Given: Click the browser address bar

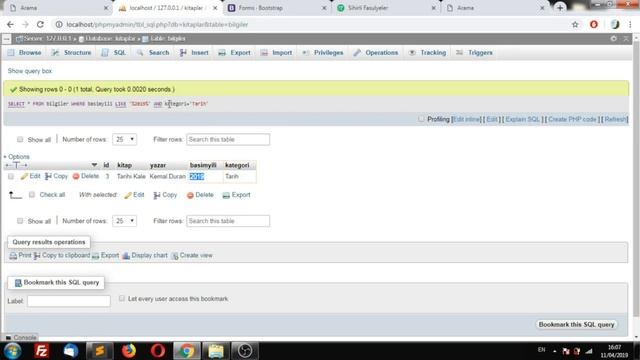Looking at the screenshot, I should click(310, 24).
